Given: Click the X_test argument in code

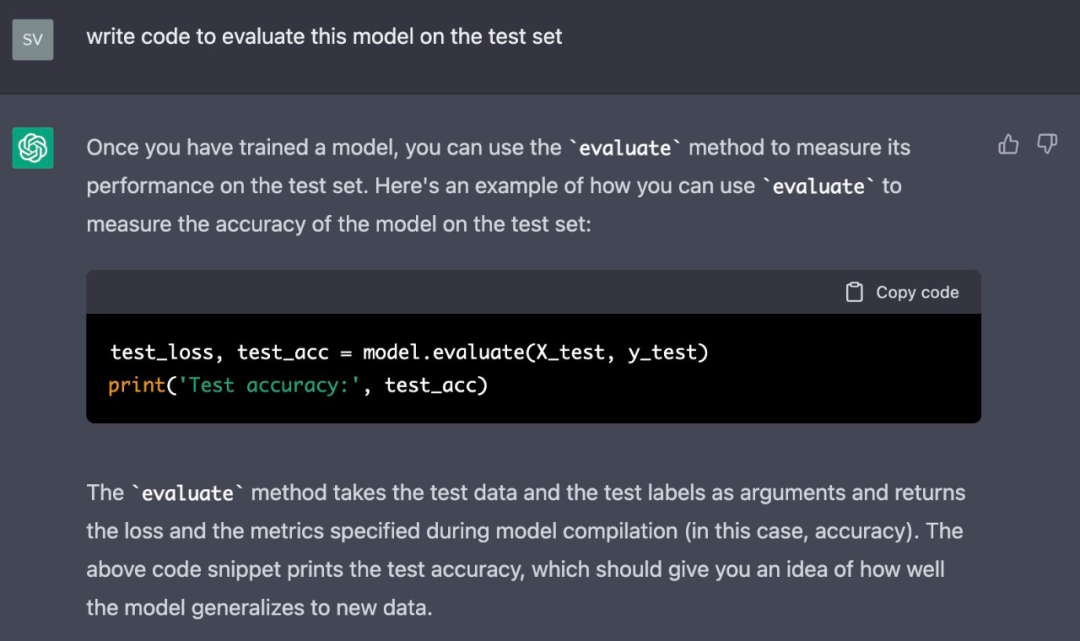Looking at the screenshot, I should (570, 352).
